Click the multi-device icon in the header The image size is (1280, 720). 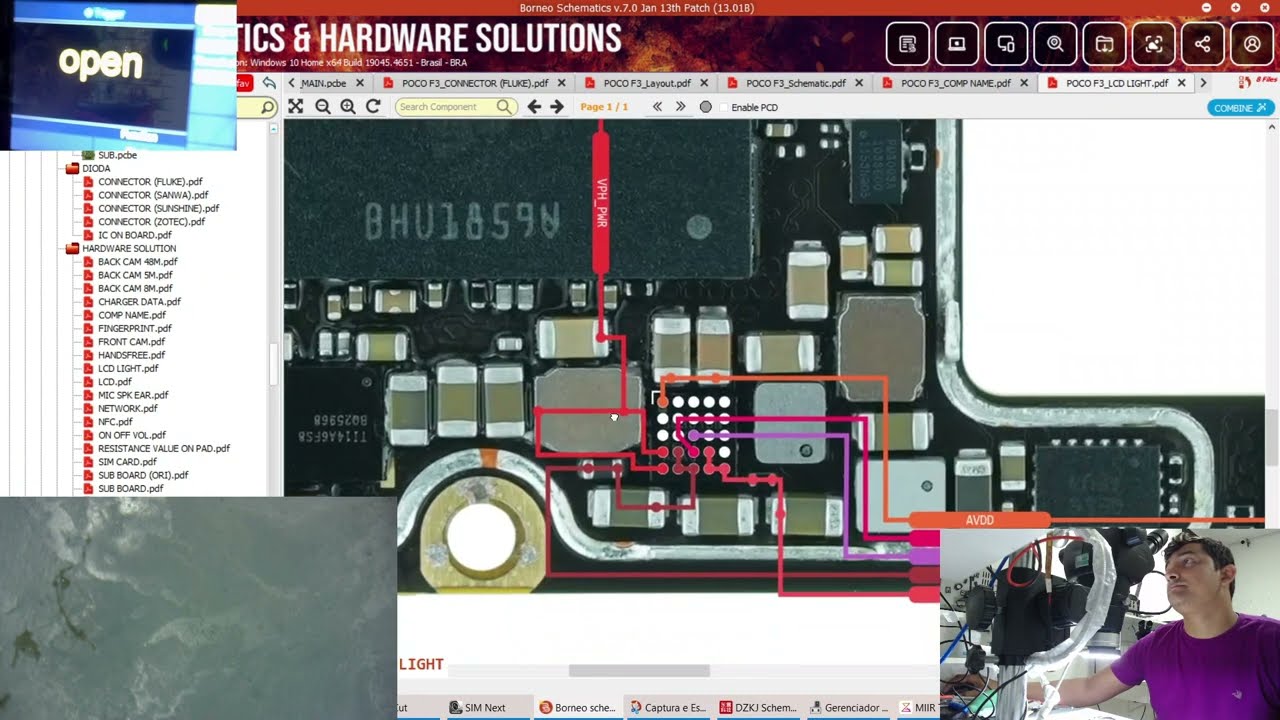tap(1006, 44)
